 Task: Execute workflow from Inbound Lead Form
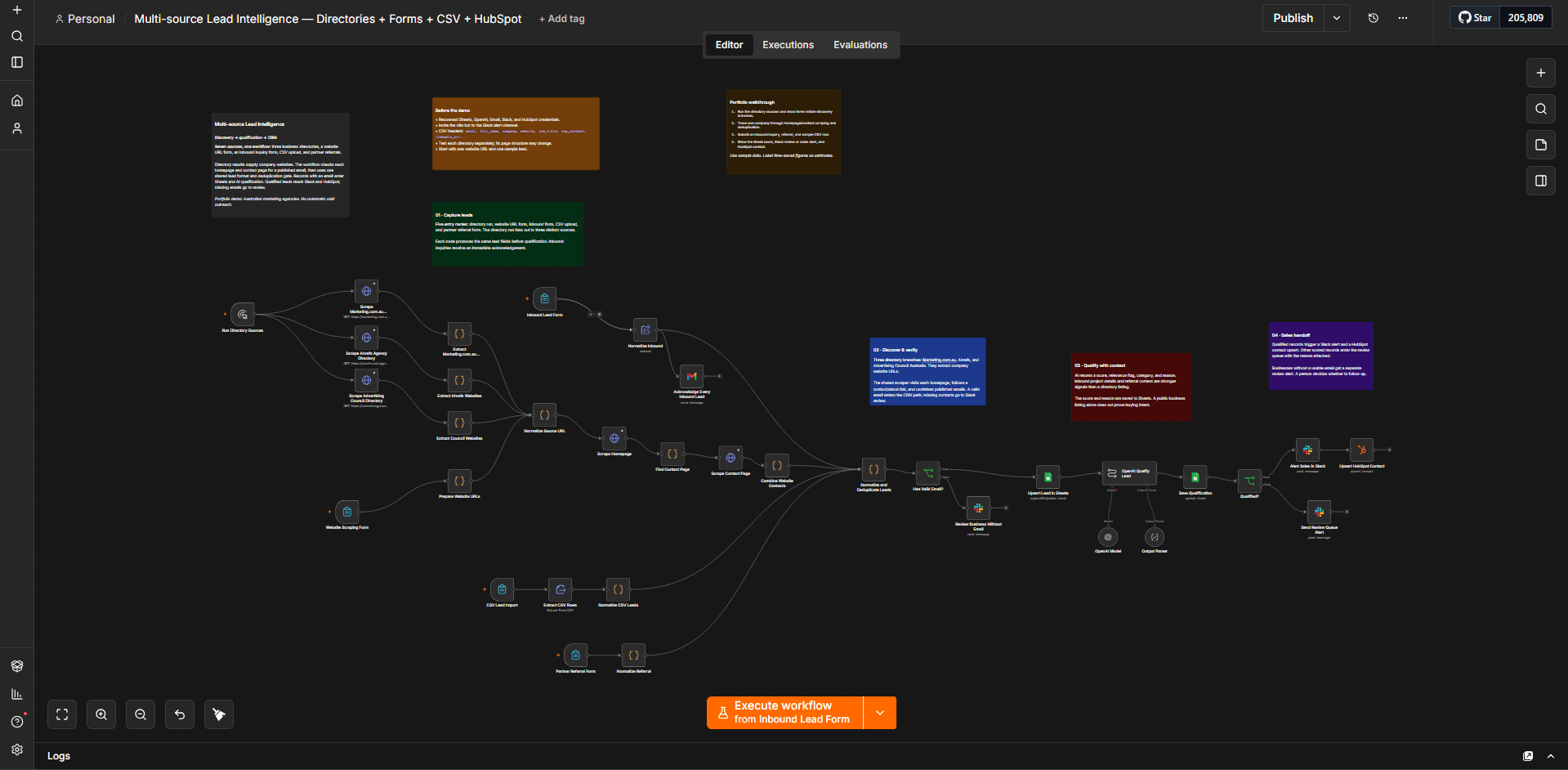(x=784, y=713)
